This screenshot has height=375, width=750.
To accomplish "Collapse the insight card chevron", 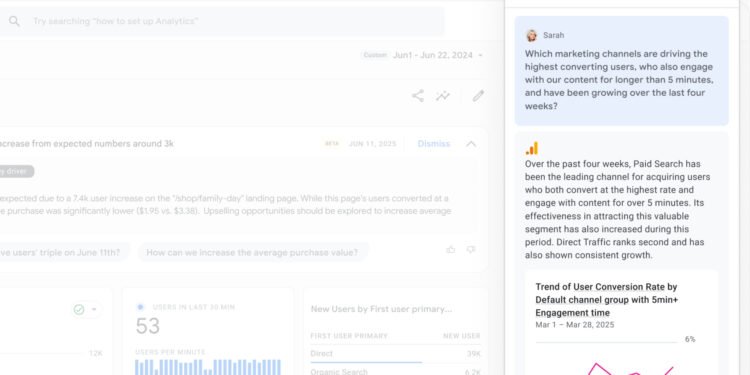I will (x=471, y=143).
